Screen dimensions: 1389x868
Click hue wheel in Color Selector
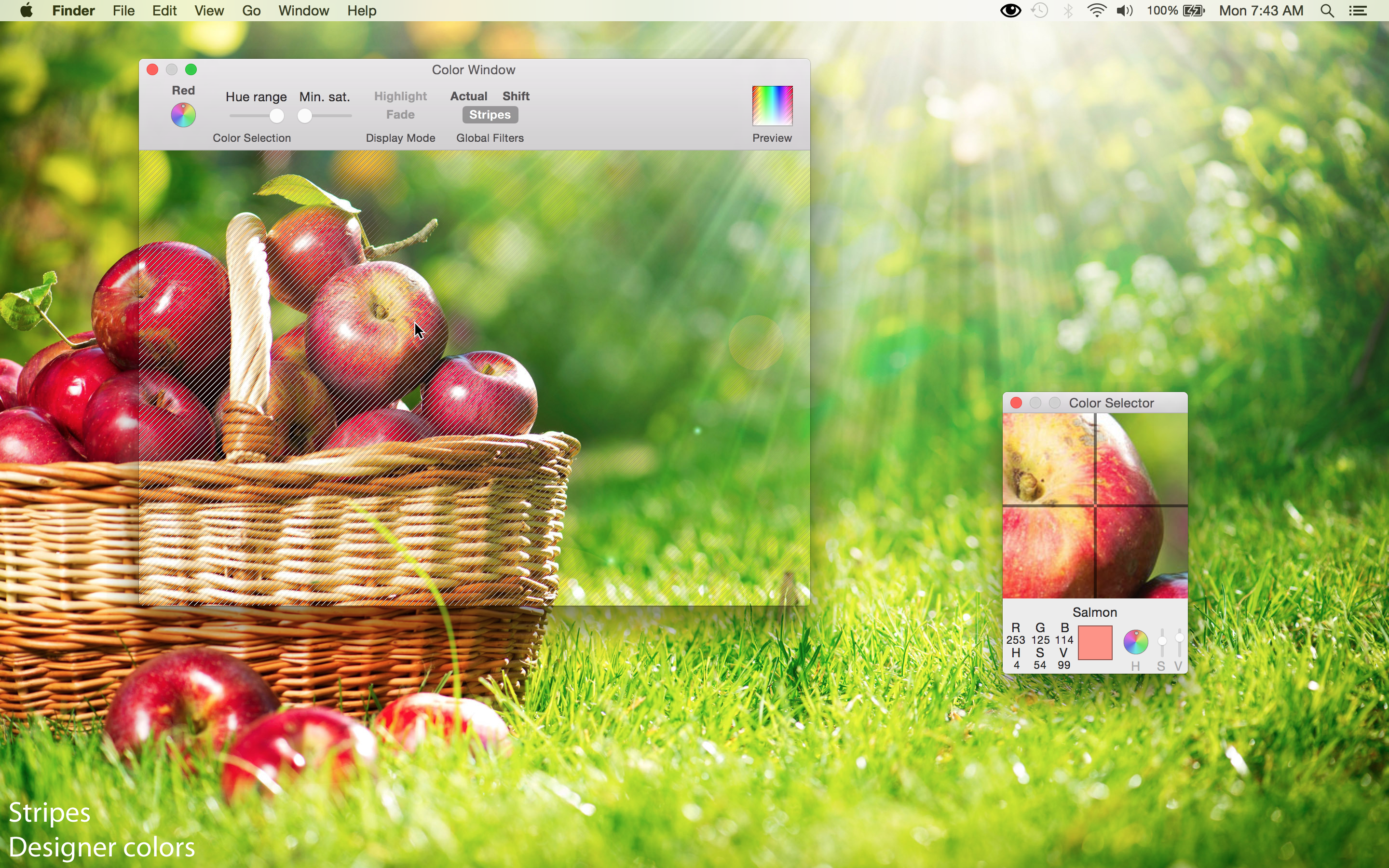[1135, 642]
